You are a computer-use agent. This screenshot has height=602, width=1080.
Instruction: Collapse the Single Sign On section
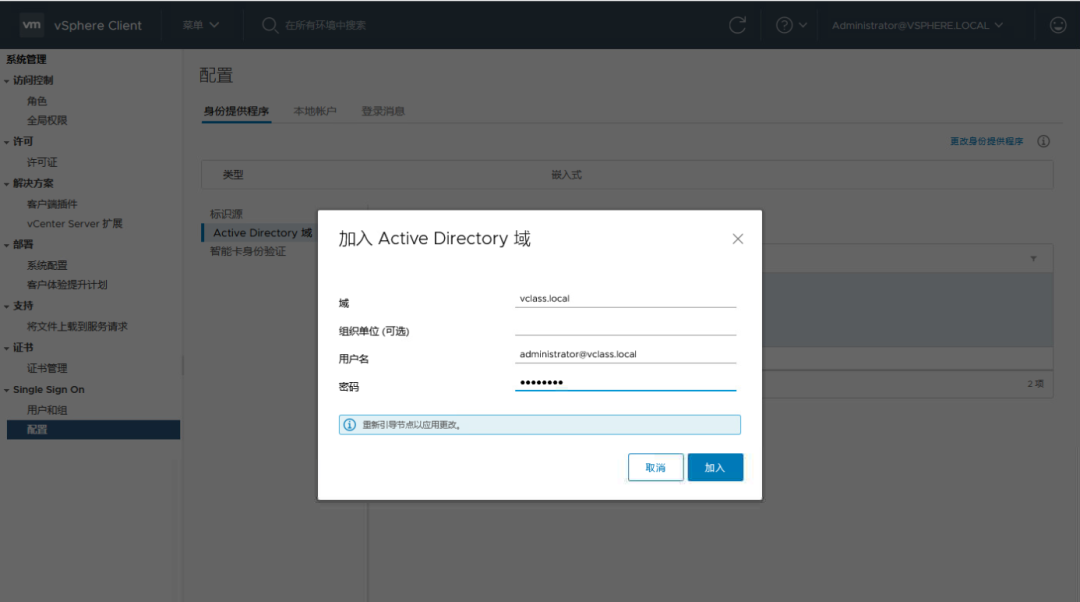[x=7, y=390]
